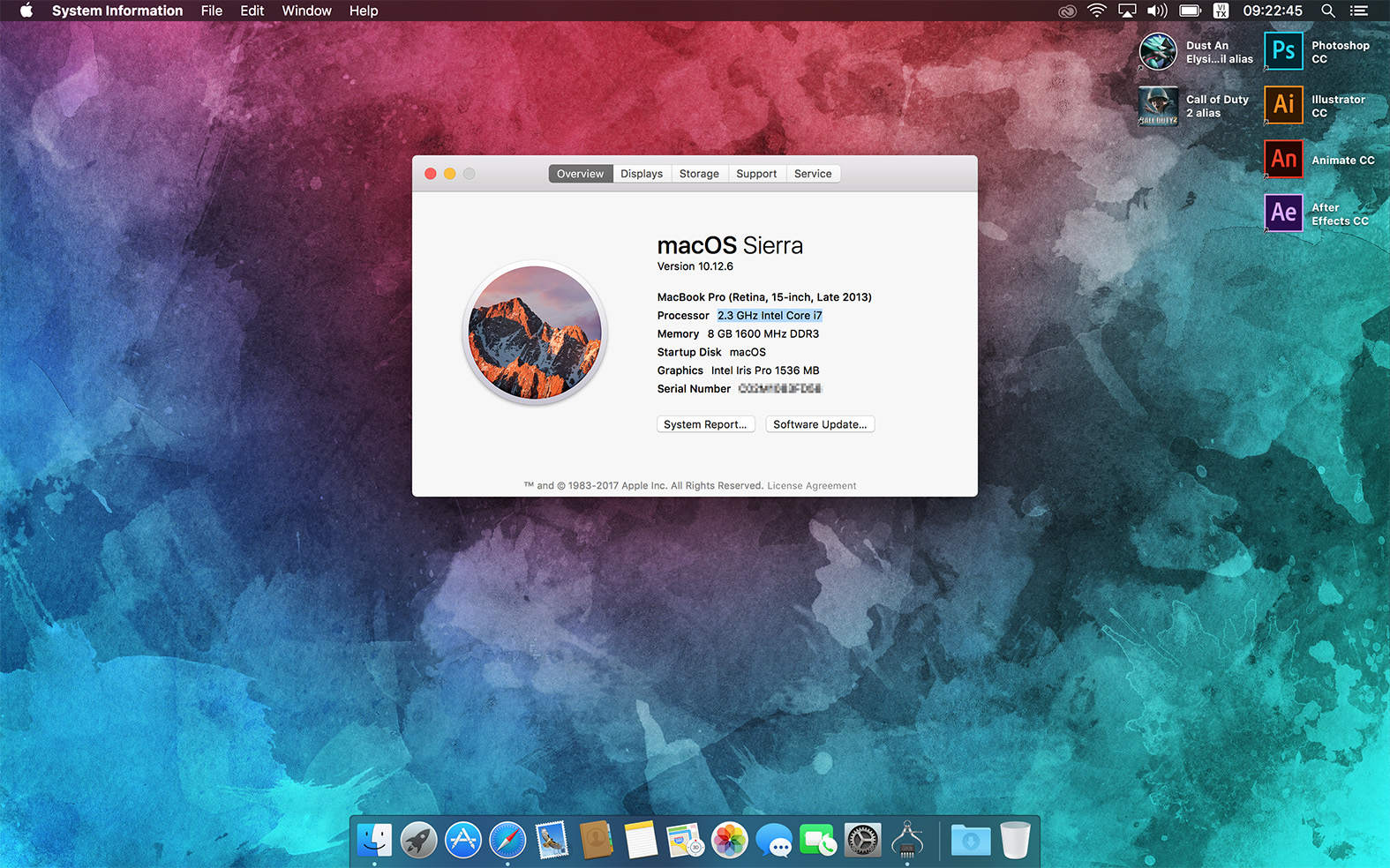Click Startup Disk value macOS
Screen dimensions: 1390x868
pos(748,352)
